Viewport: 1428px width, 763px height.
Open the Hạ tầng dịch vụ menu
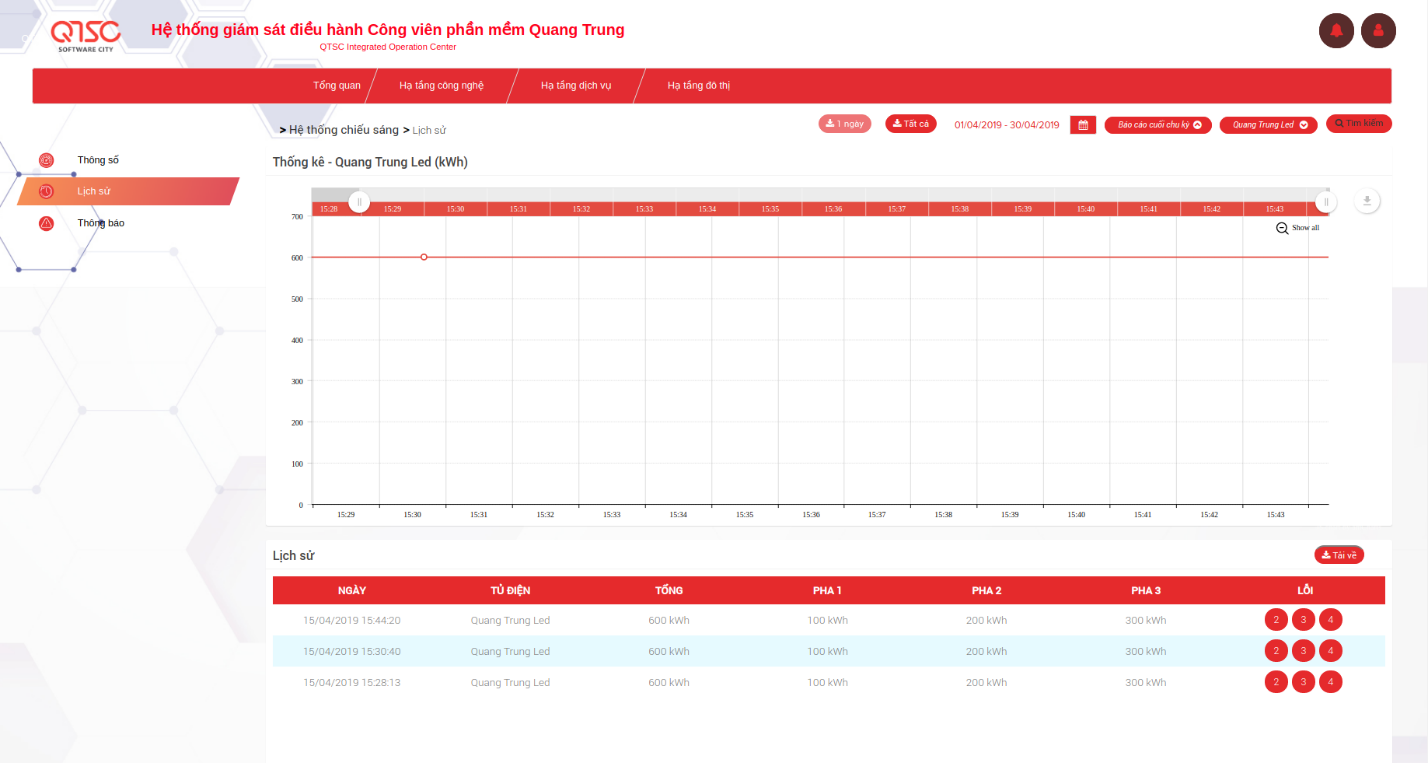[576, 86]
